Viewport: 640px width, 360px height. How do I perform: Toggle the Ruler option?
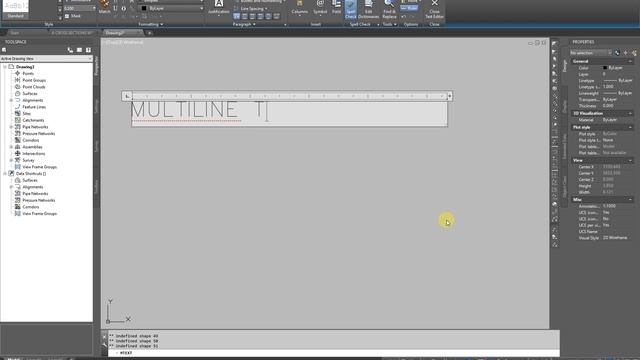409,8
